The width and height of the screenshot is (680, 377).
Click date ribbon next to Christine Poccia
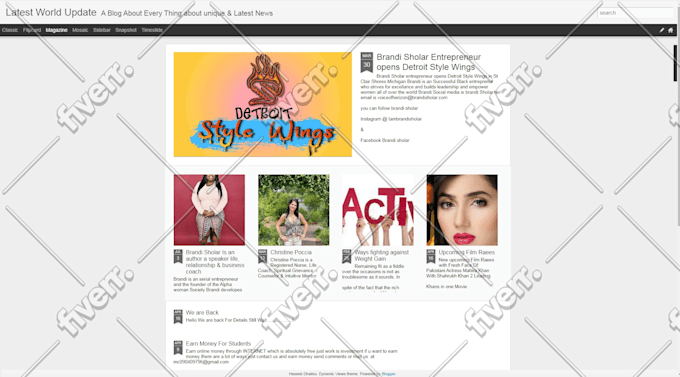point(262,256)
